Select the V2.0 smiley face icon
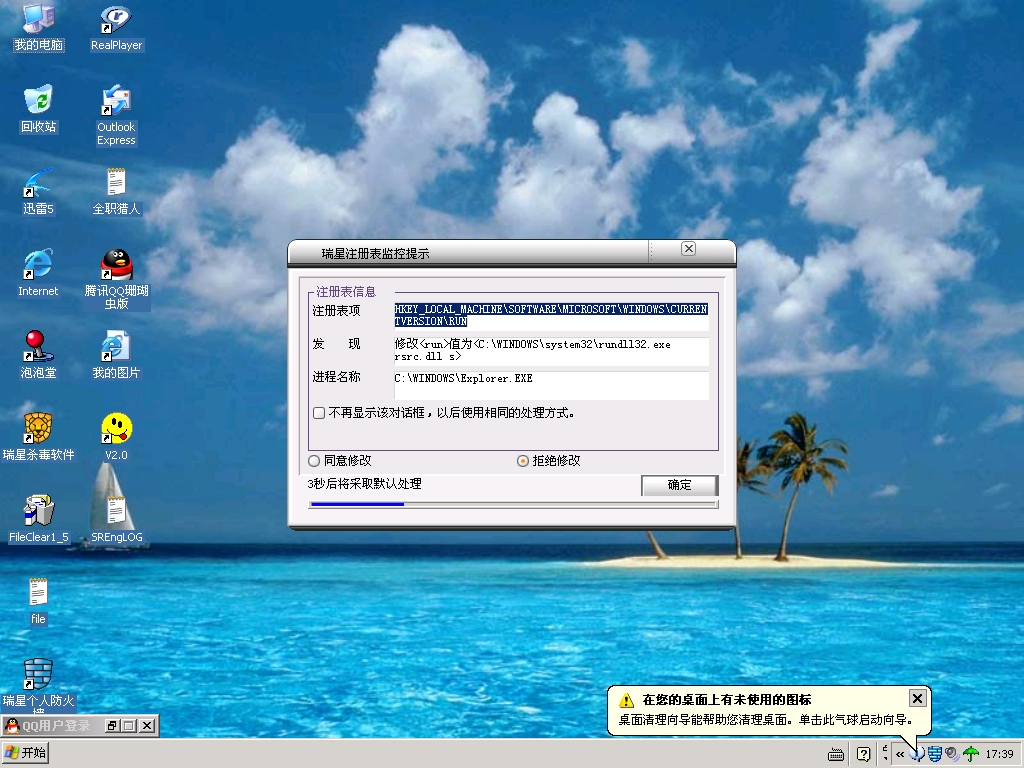1024x768 pixels. pos(116,436)
